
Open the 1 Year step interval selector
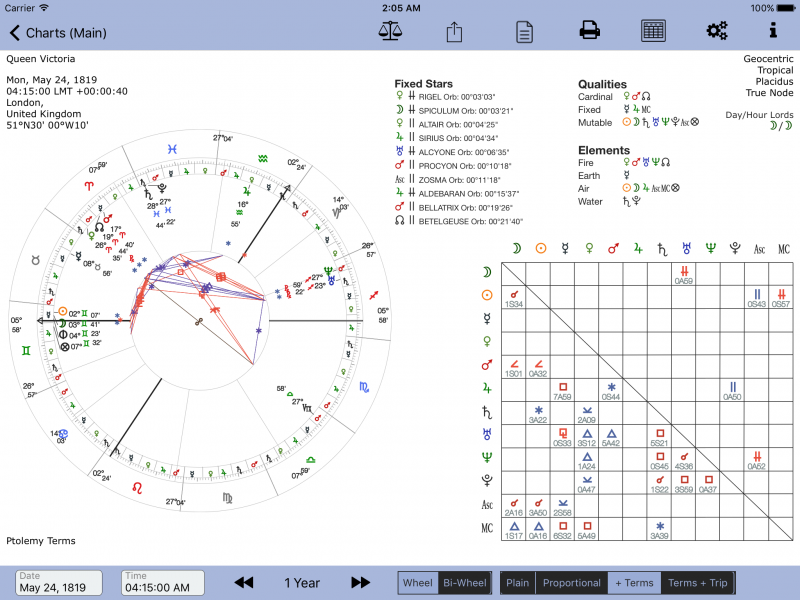[x=302, y=583]
